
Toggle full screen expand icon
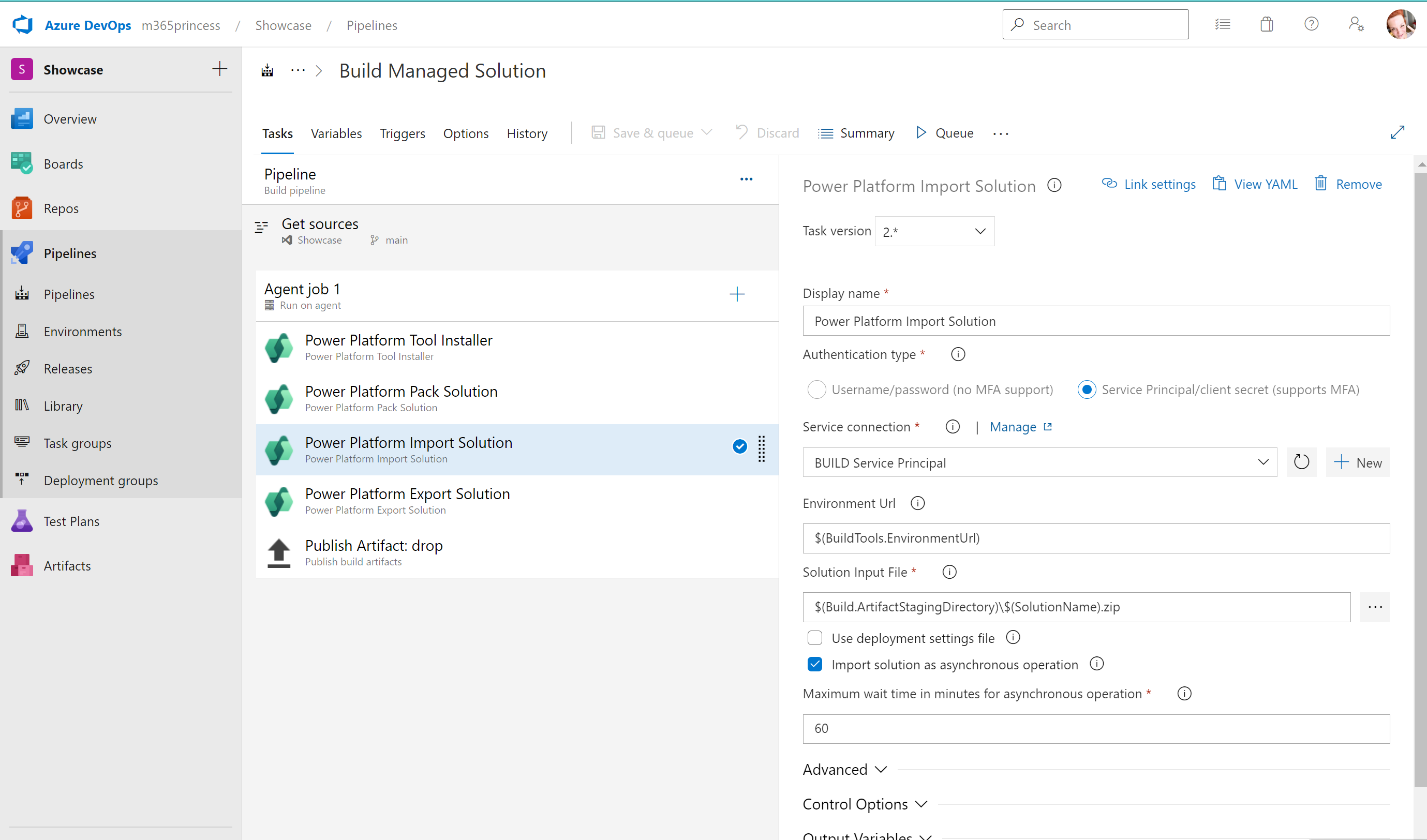(x=1398, y=132)
